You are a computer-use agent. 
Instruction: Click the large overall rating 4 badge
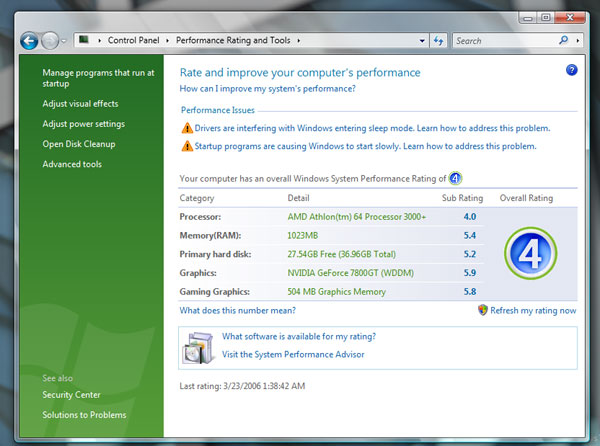click(530, 253)
